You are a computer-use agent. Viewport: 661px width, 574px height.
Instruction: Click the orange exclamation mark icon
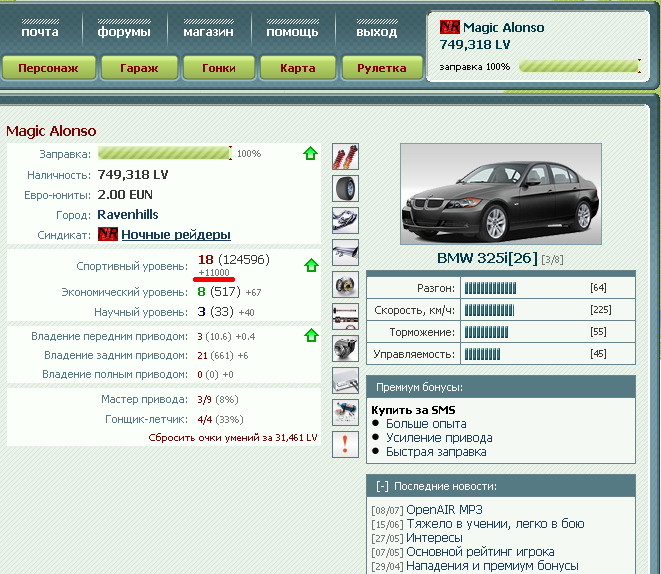tap(345, 445)
